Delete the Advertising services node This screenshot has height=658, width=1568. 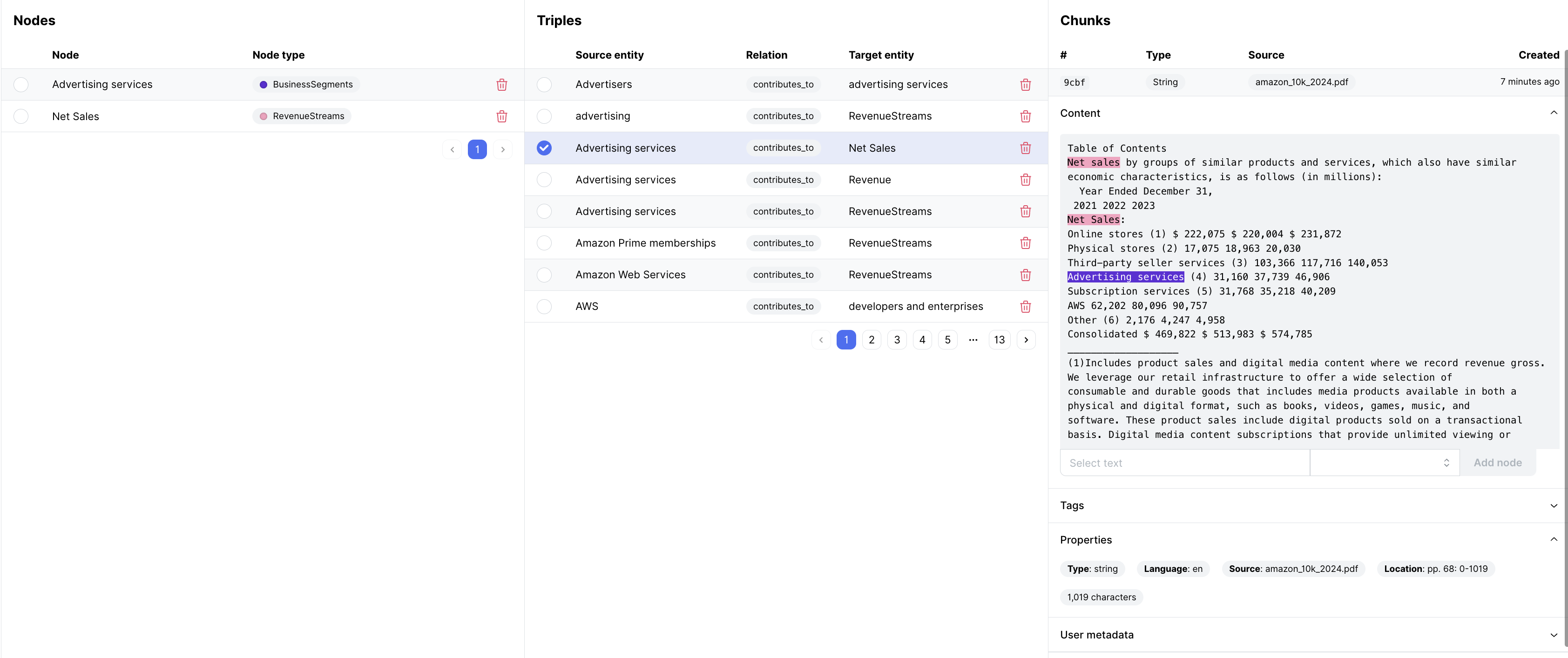tap(501, 85)
